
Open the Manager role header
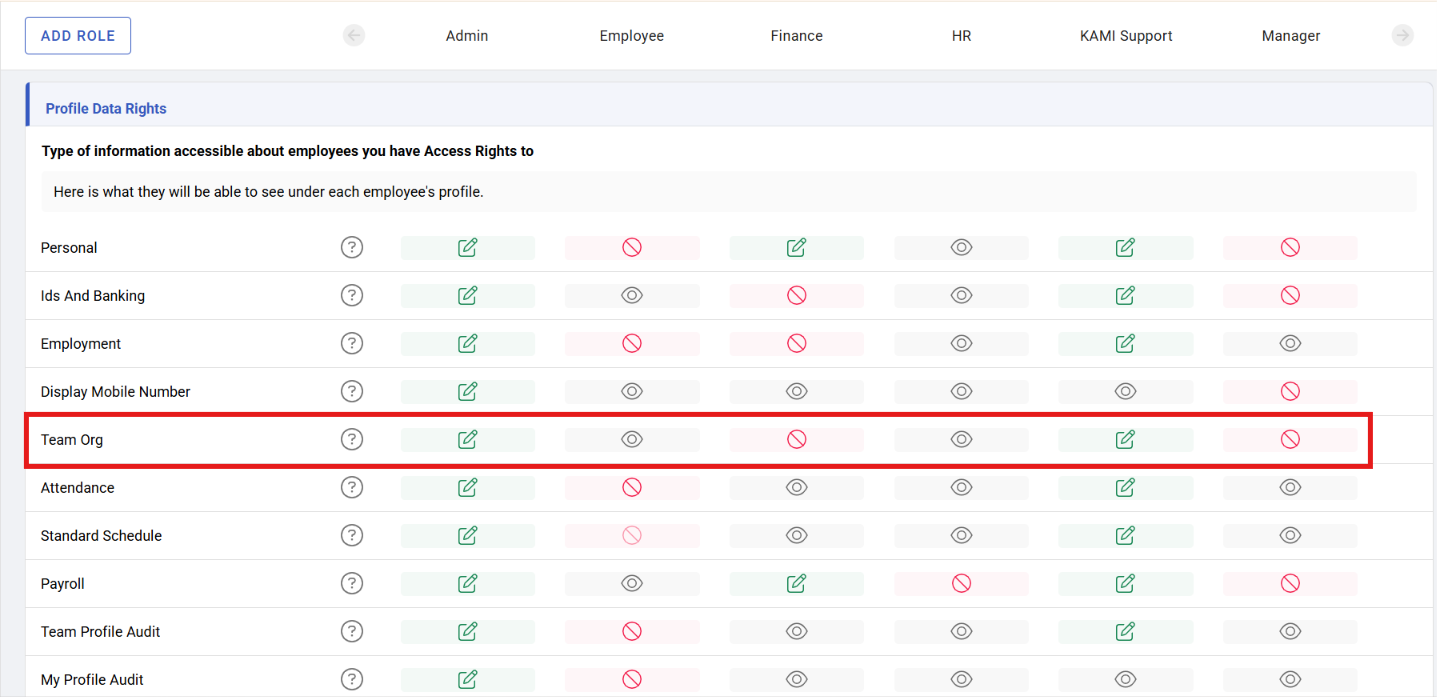[x=1291, y=36]
